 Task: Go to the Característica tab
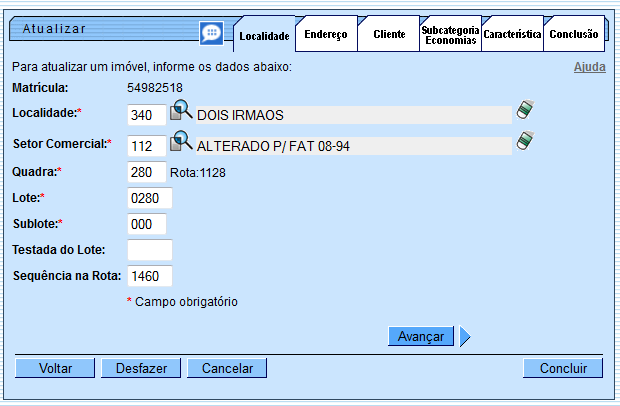tap(512, 34)
